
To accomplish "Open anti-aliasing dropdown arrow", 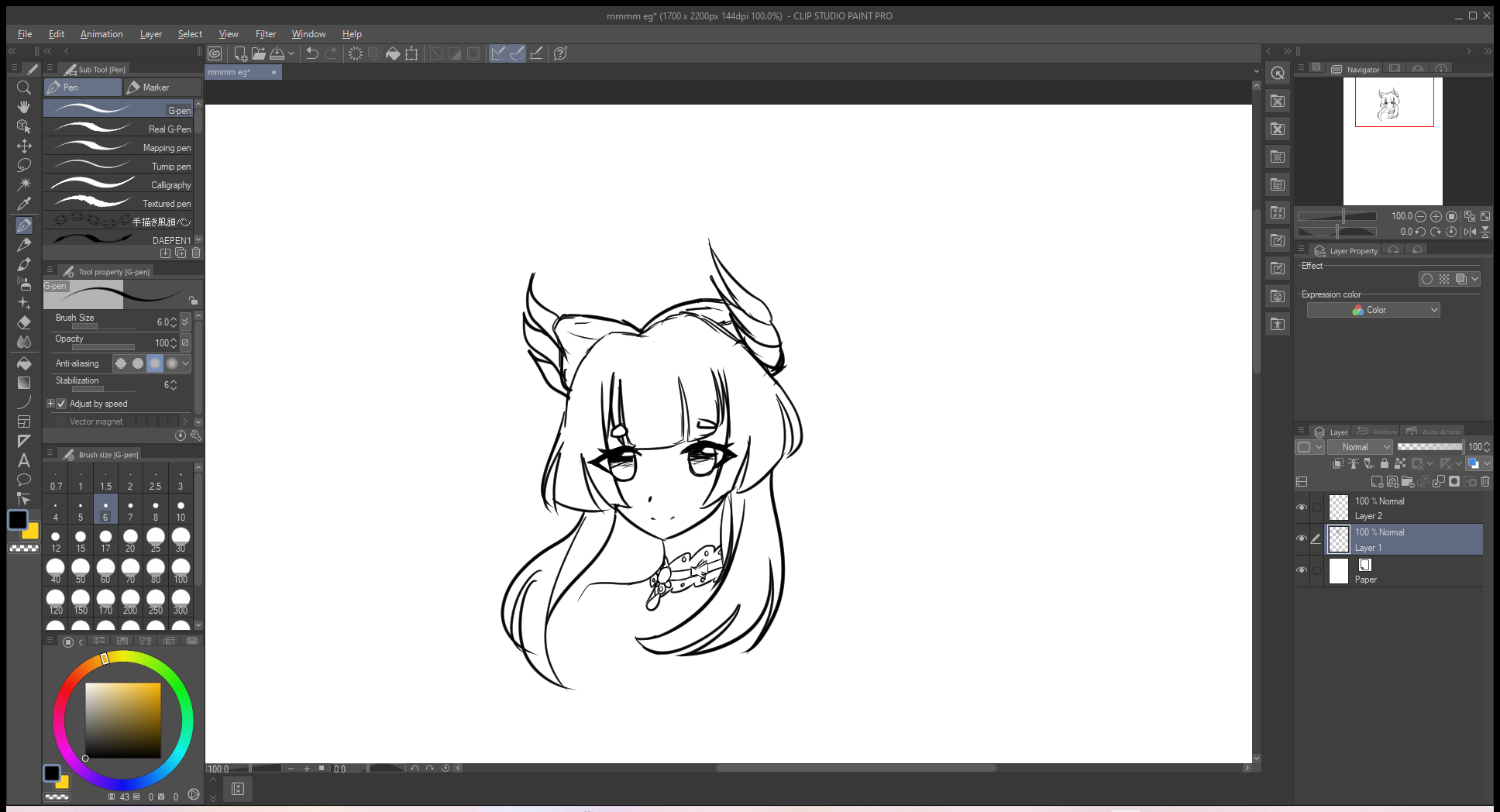I will tap(186, 363).
